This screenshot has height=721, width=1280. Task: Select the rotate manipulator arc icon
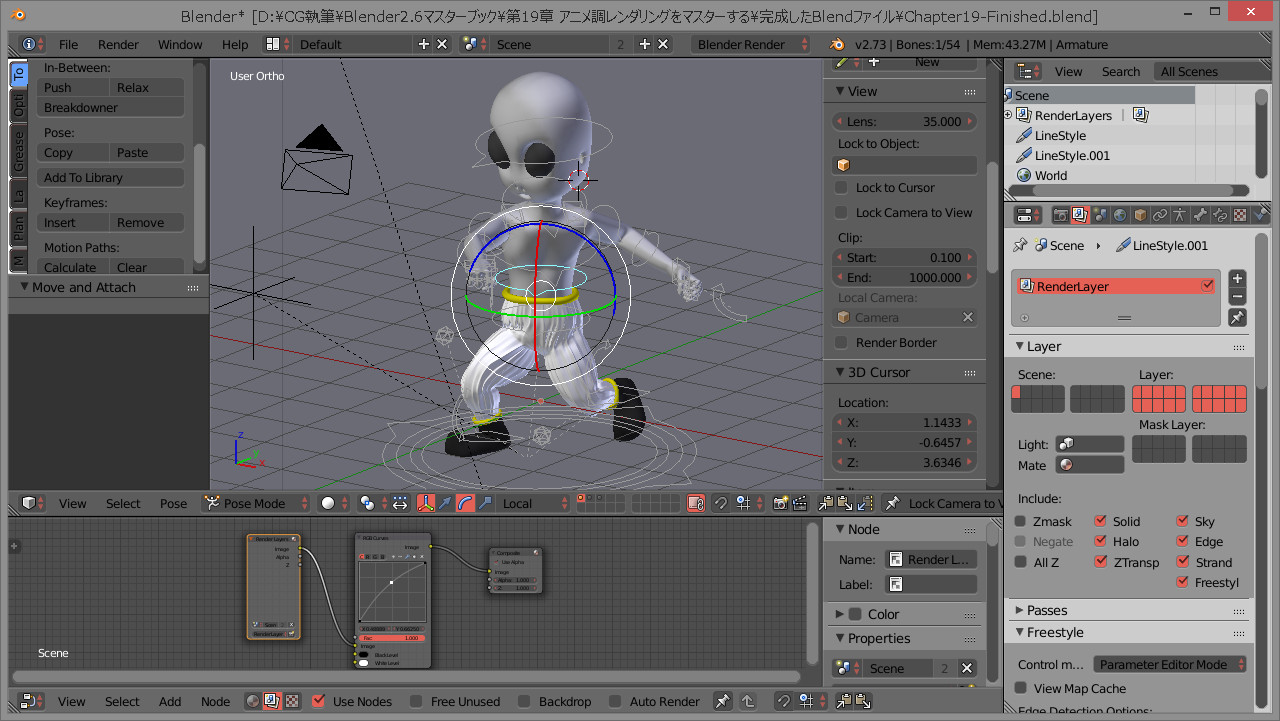tap(466, 503)
